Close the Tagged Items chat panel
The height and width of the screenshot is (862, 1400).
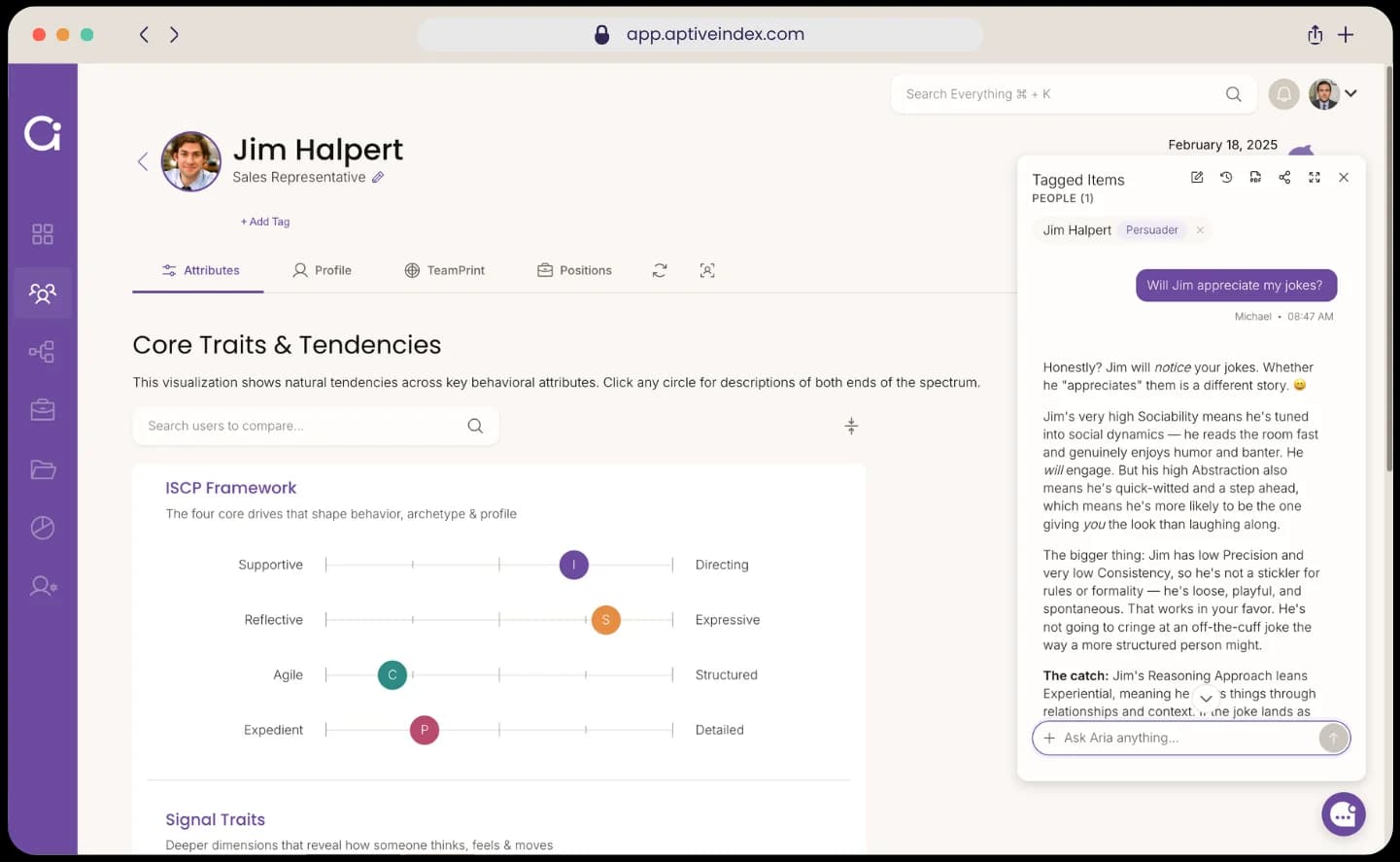(x=1344, y=177)
